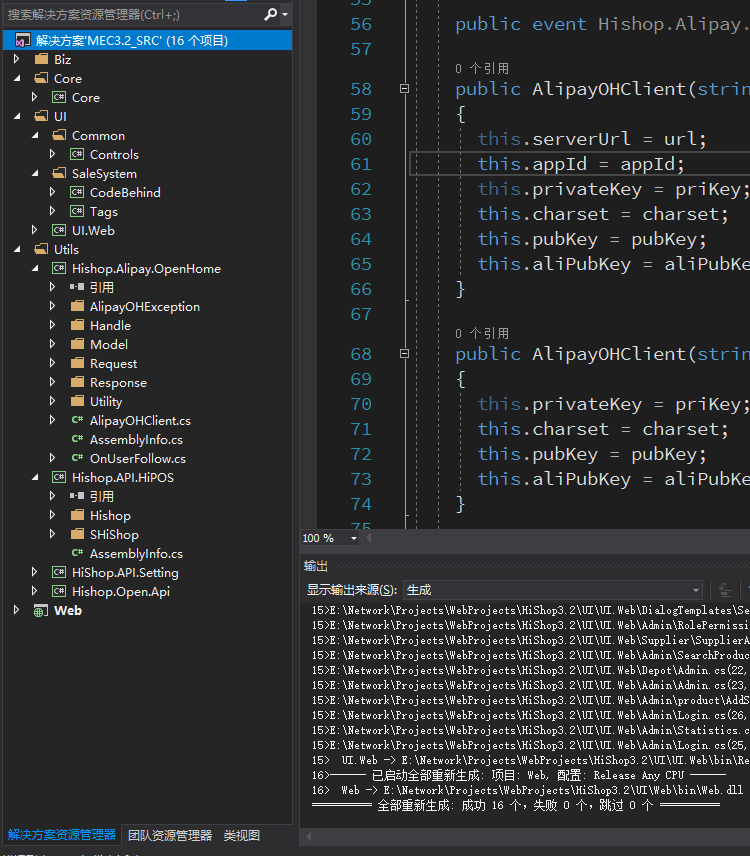Image resolution: width=750 pixels, height=856 pixels.
Task: Open the 显示输出来源 dropdown showing 生成
Action: [553, 590]
